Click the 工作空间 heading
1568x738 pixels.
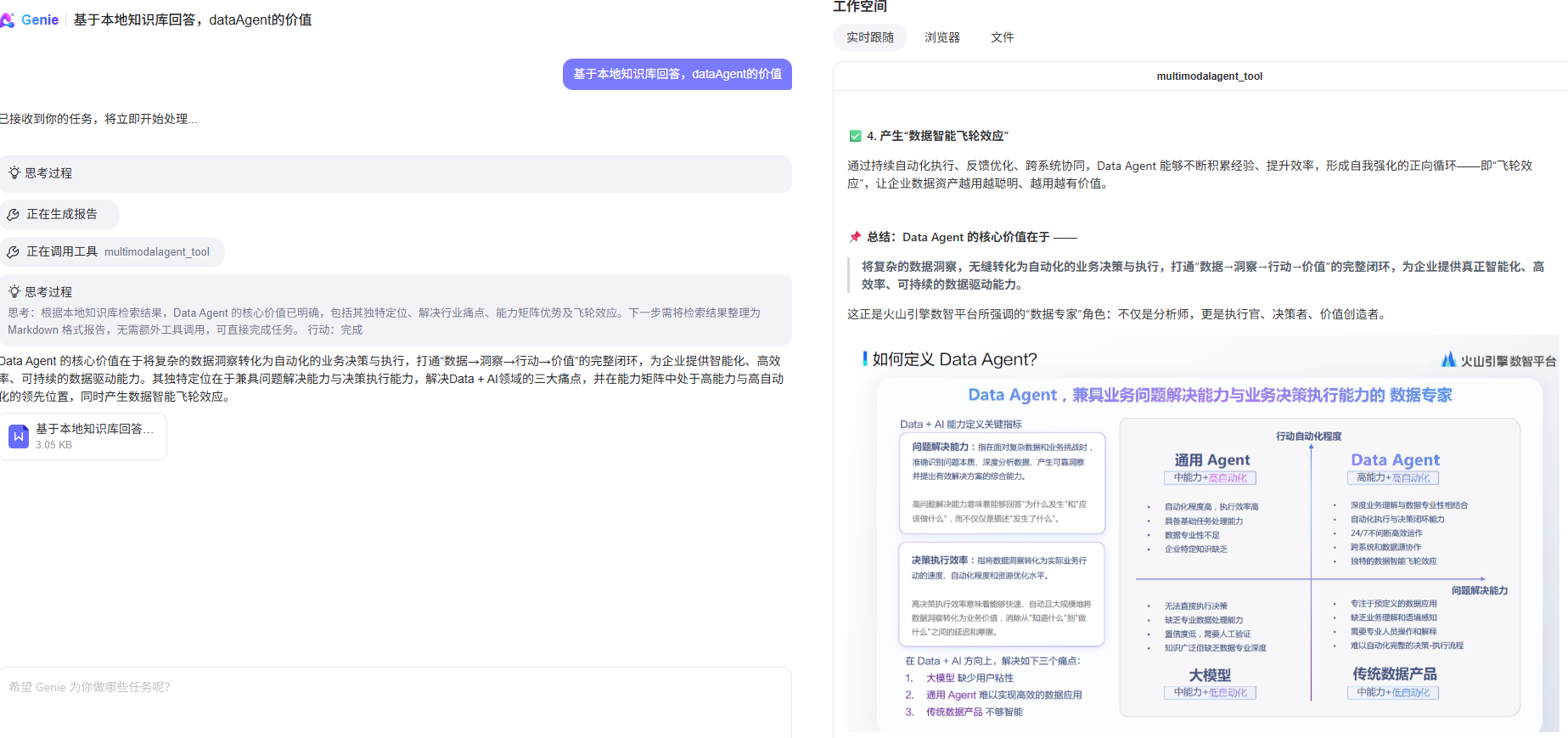coord(860,7)
